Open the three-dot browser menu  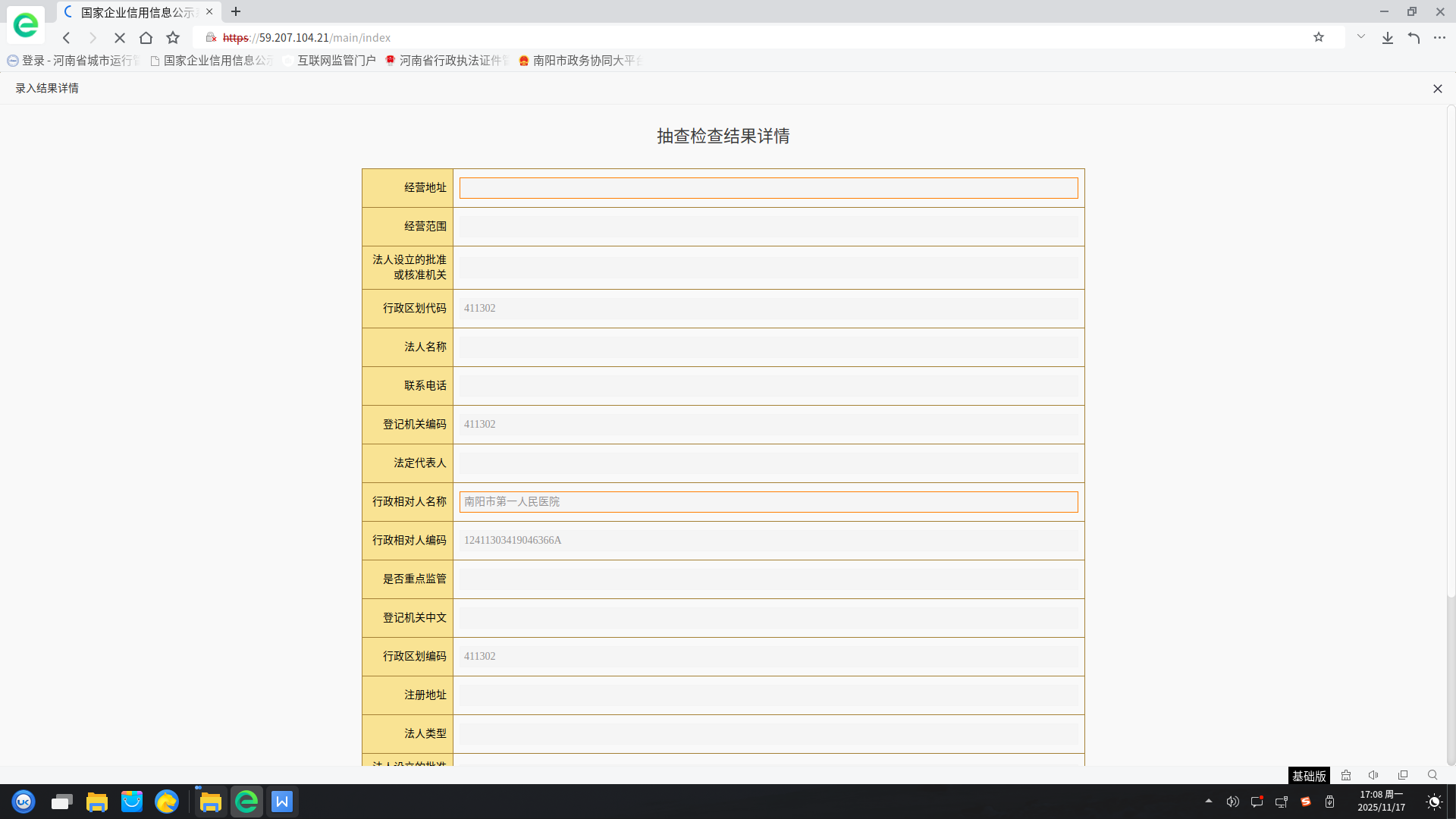point(1439,38)
